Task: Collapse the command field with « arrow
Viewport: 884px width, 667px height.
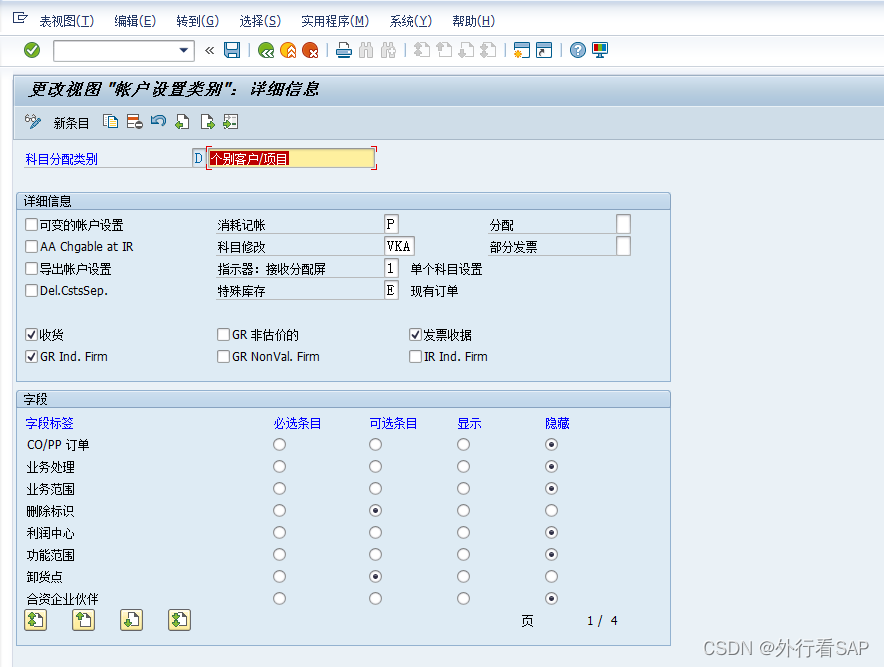Action: pos(210,50)
